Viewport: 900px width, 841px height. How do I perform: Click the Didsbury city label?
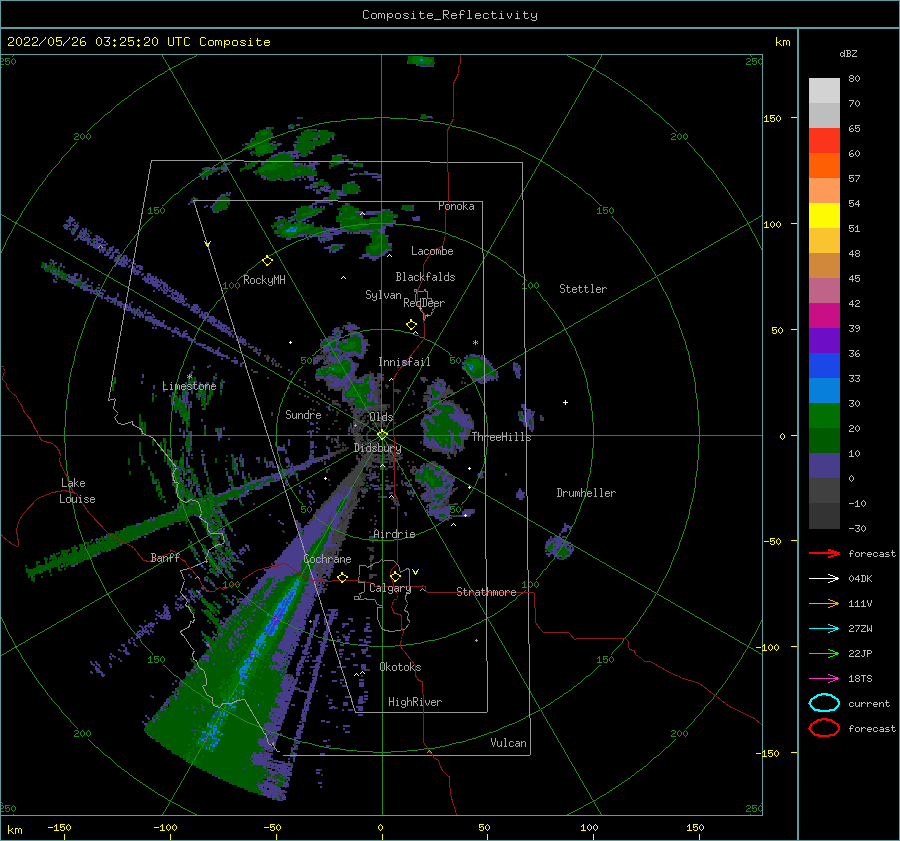click(377, 448)
